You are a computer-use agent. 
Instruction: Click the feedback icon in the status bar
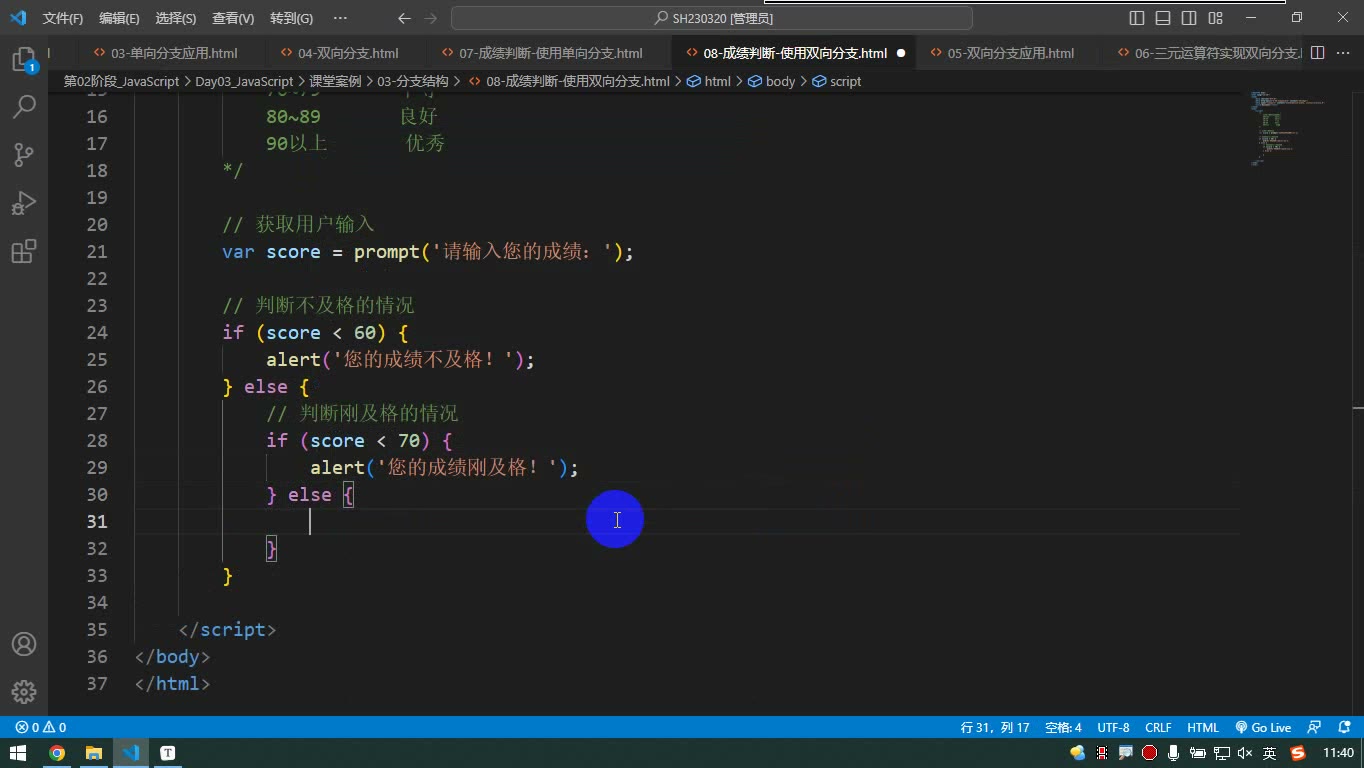[x=1314, y=727]
